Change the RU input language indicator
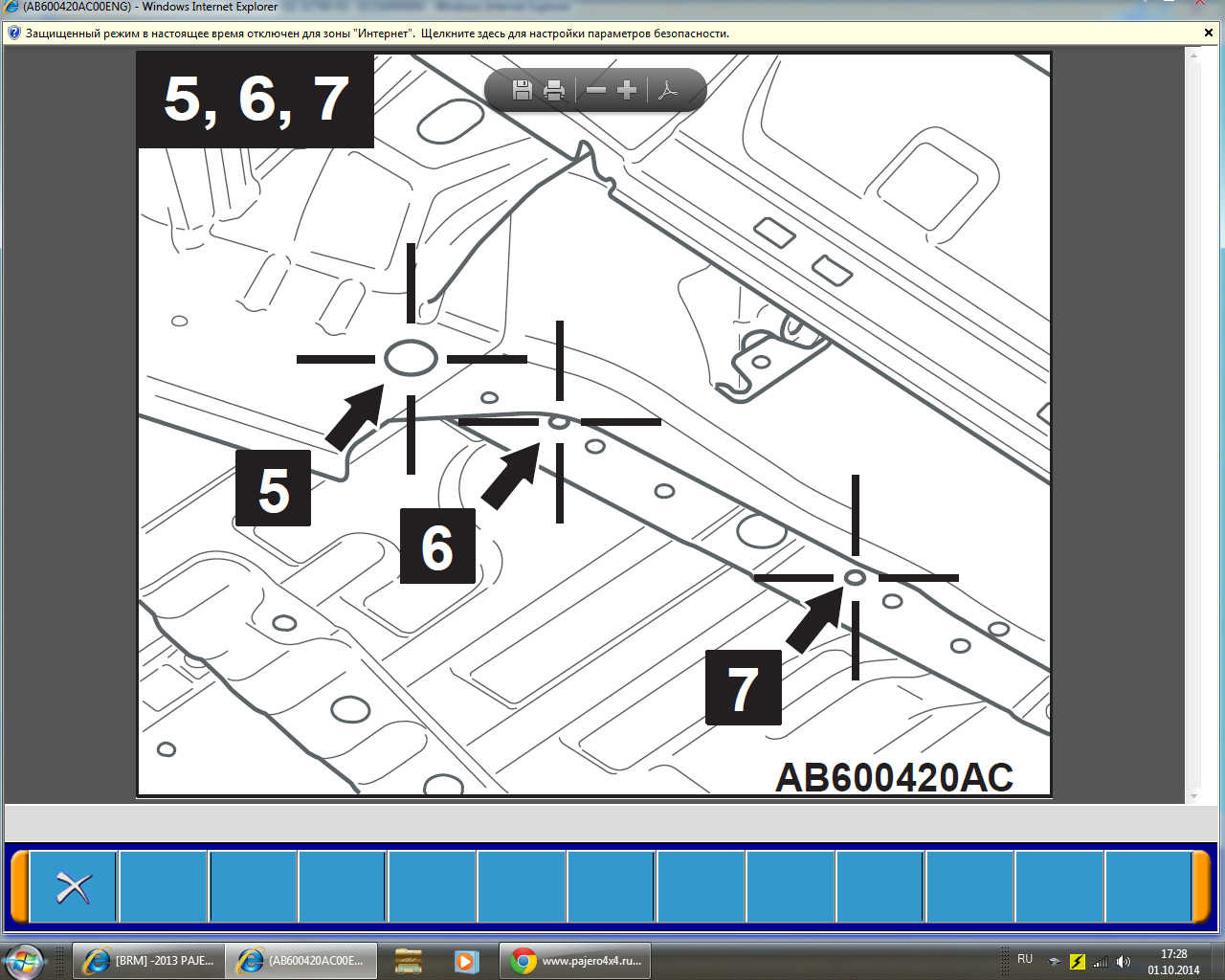The height and width of the screenshot is (980, 1225). [1025, 959]
